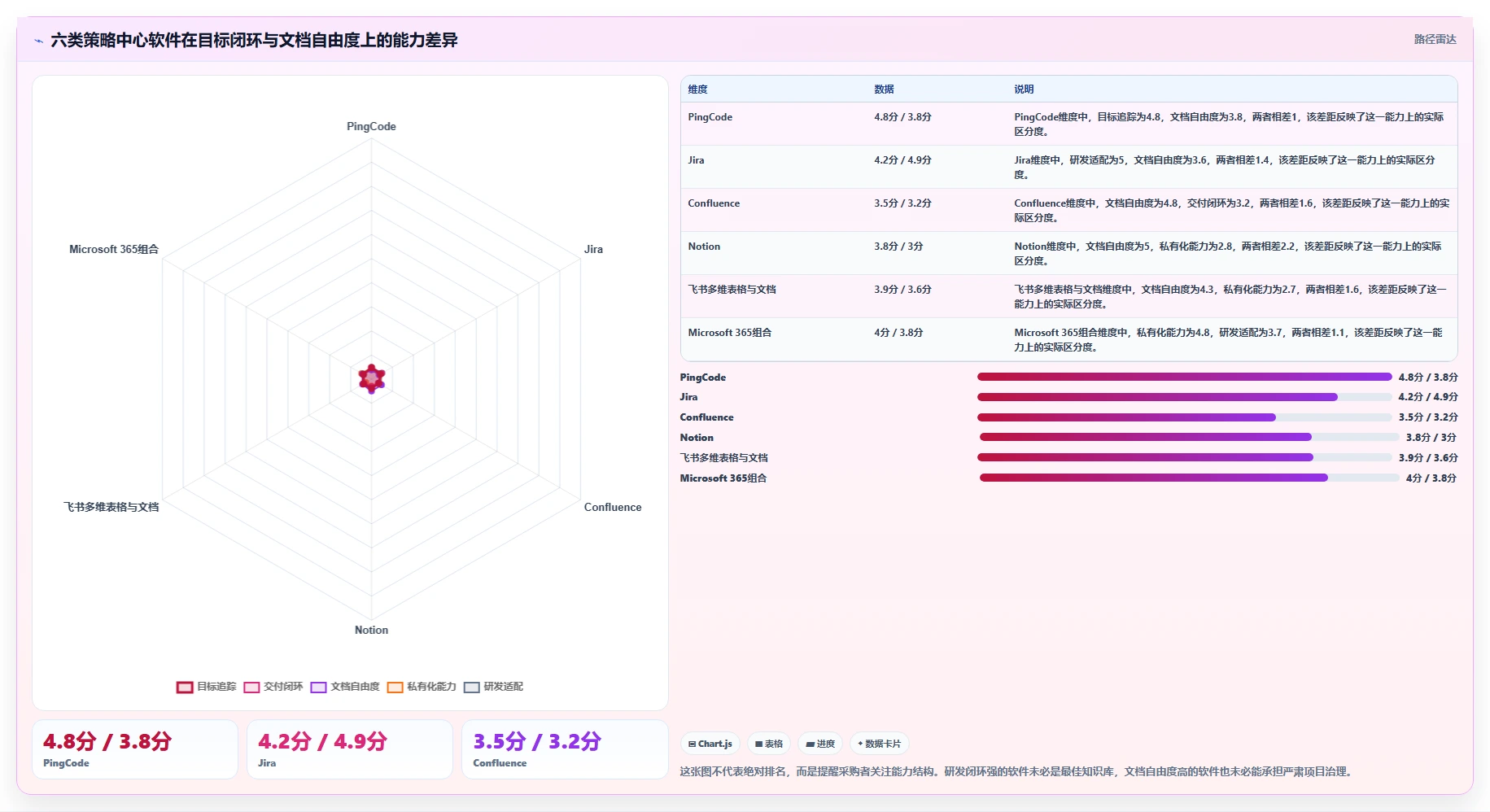Click the 维度 column header
The image size is (1490, 812).
(x=697, y=89)
